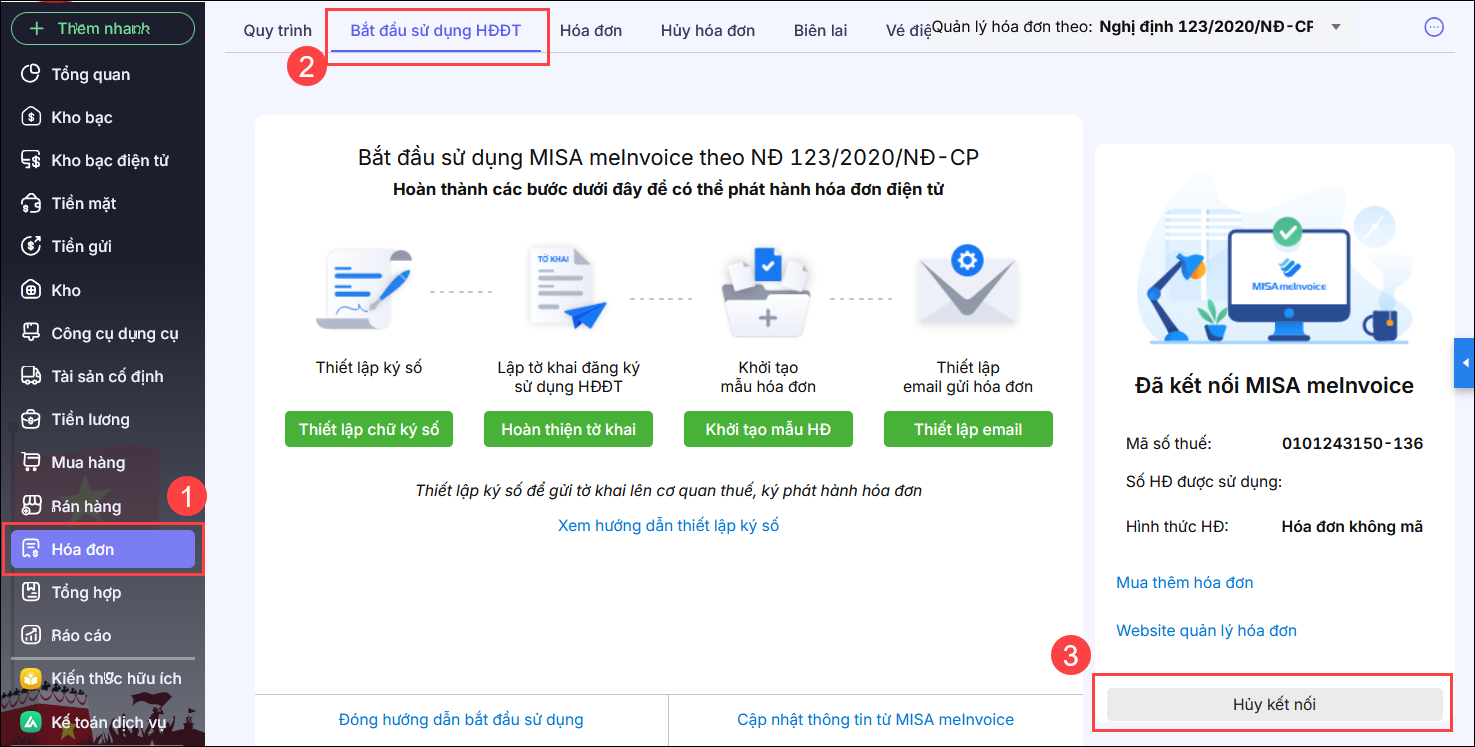Click the Tiền lương icon
The height and width of the screenshot is (747, 1475).
pyautogui.click(x=32, y=419)
